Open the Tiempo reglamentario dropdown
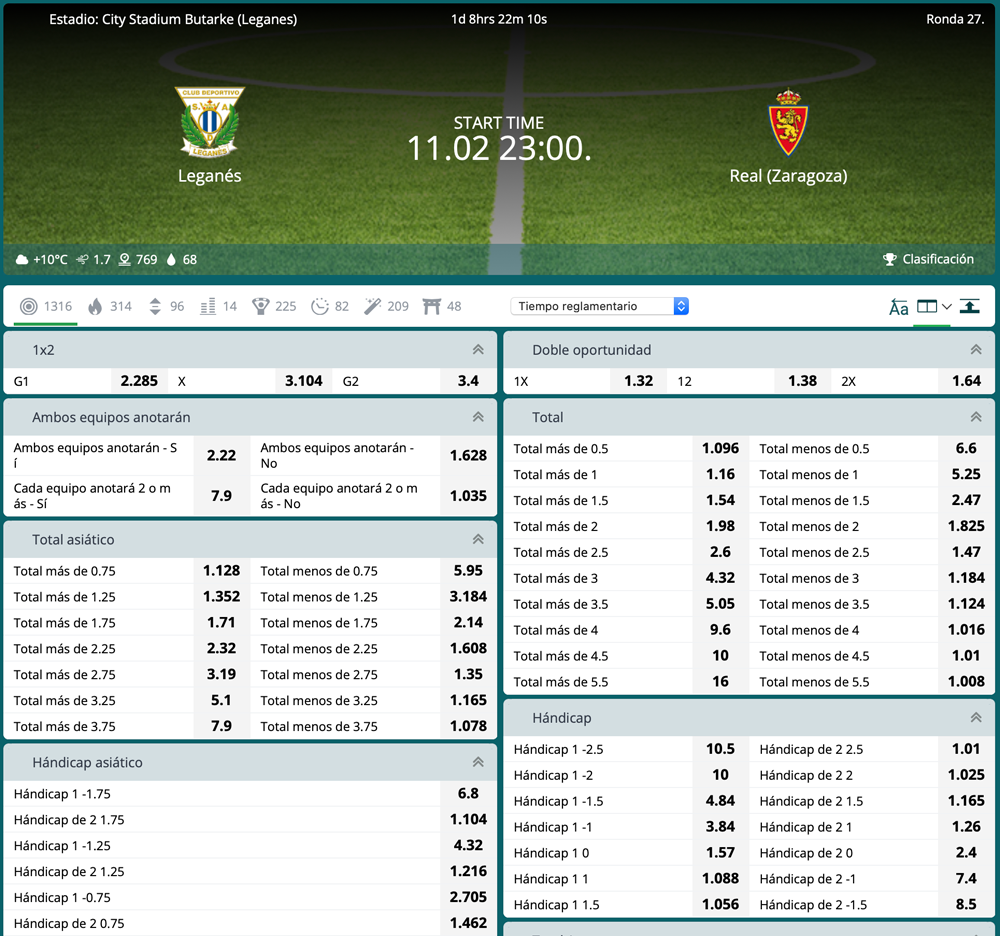The width and height of the screenshot is (1000, 936). tap(599, 307)
